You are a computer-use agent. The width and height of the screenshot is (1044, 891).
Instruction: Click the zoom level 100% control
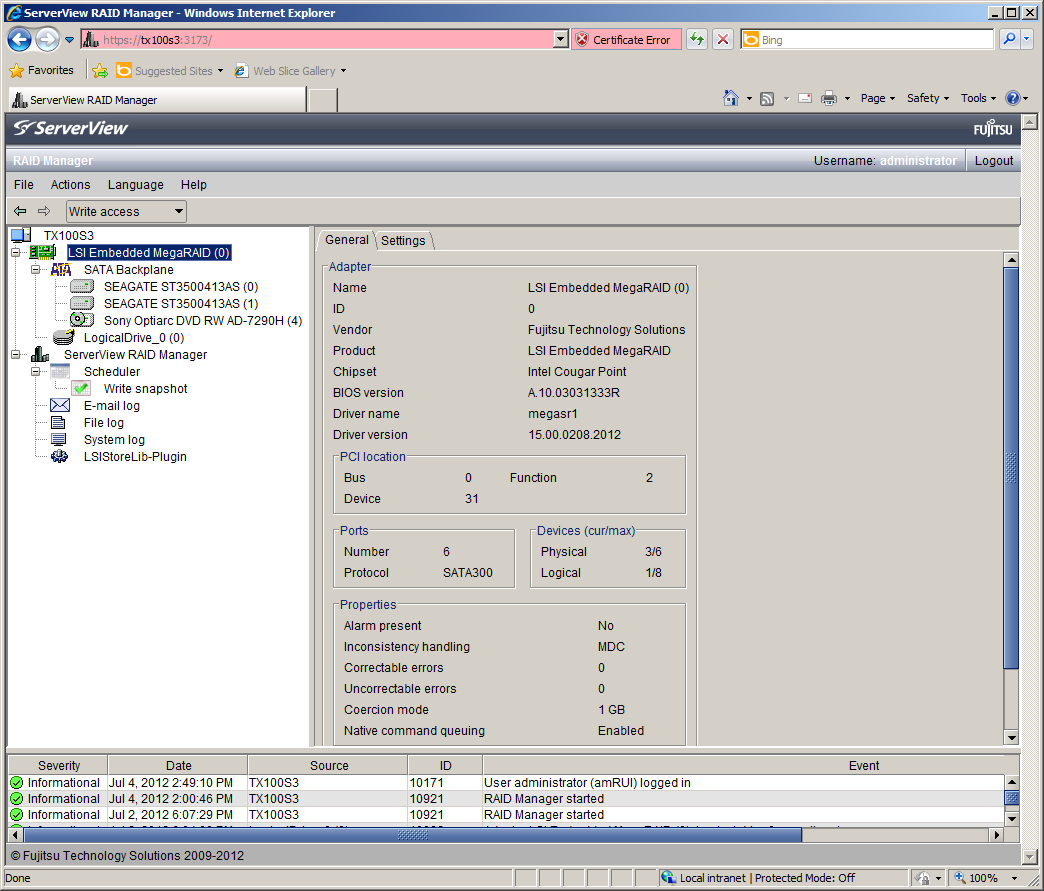coord(985,878)
